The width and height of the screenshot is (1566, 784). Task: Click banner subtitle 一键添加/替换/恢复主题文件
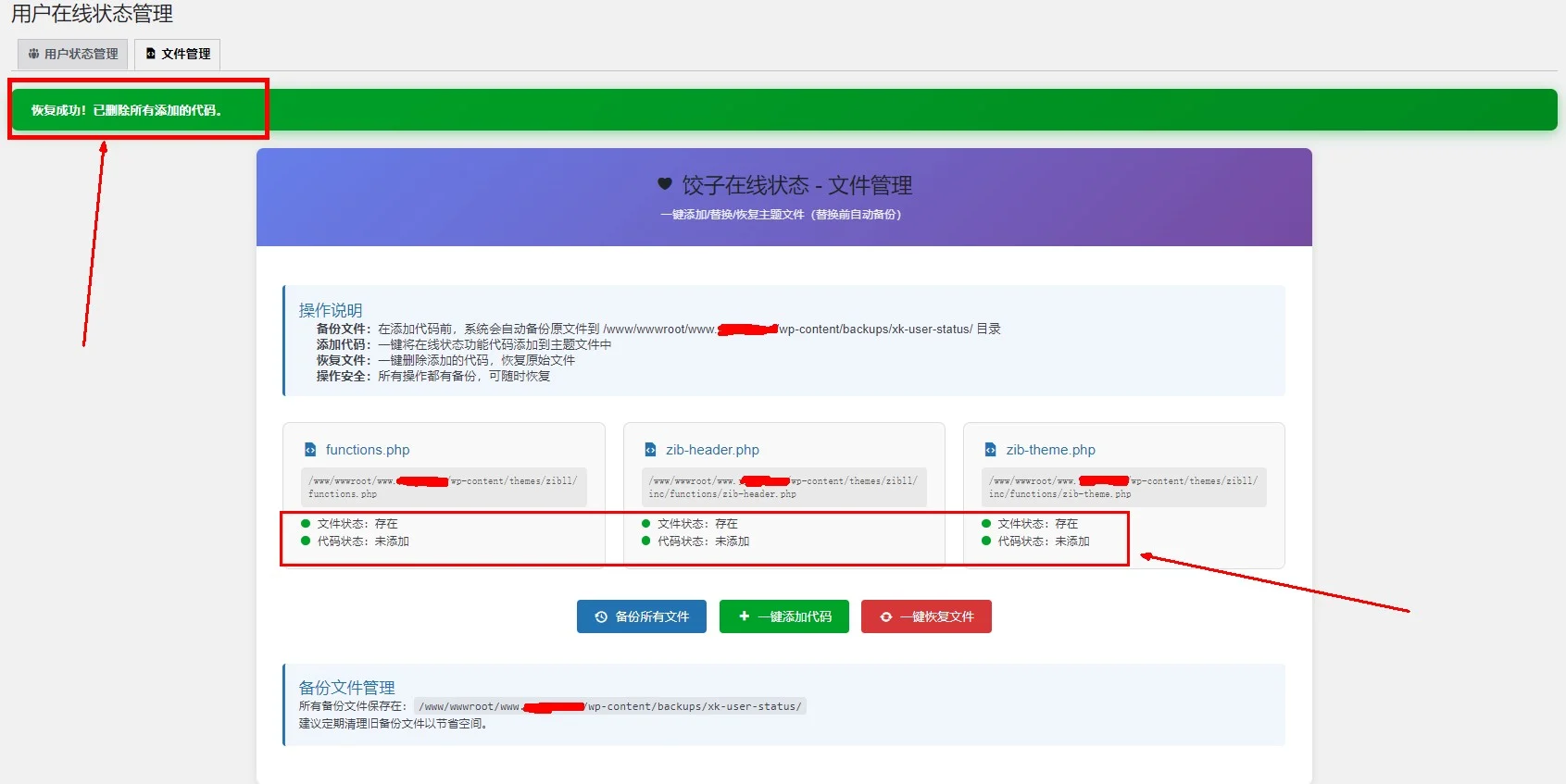pyautogui.click(x=782, y=214)
